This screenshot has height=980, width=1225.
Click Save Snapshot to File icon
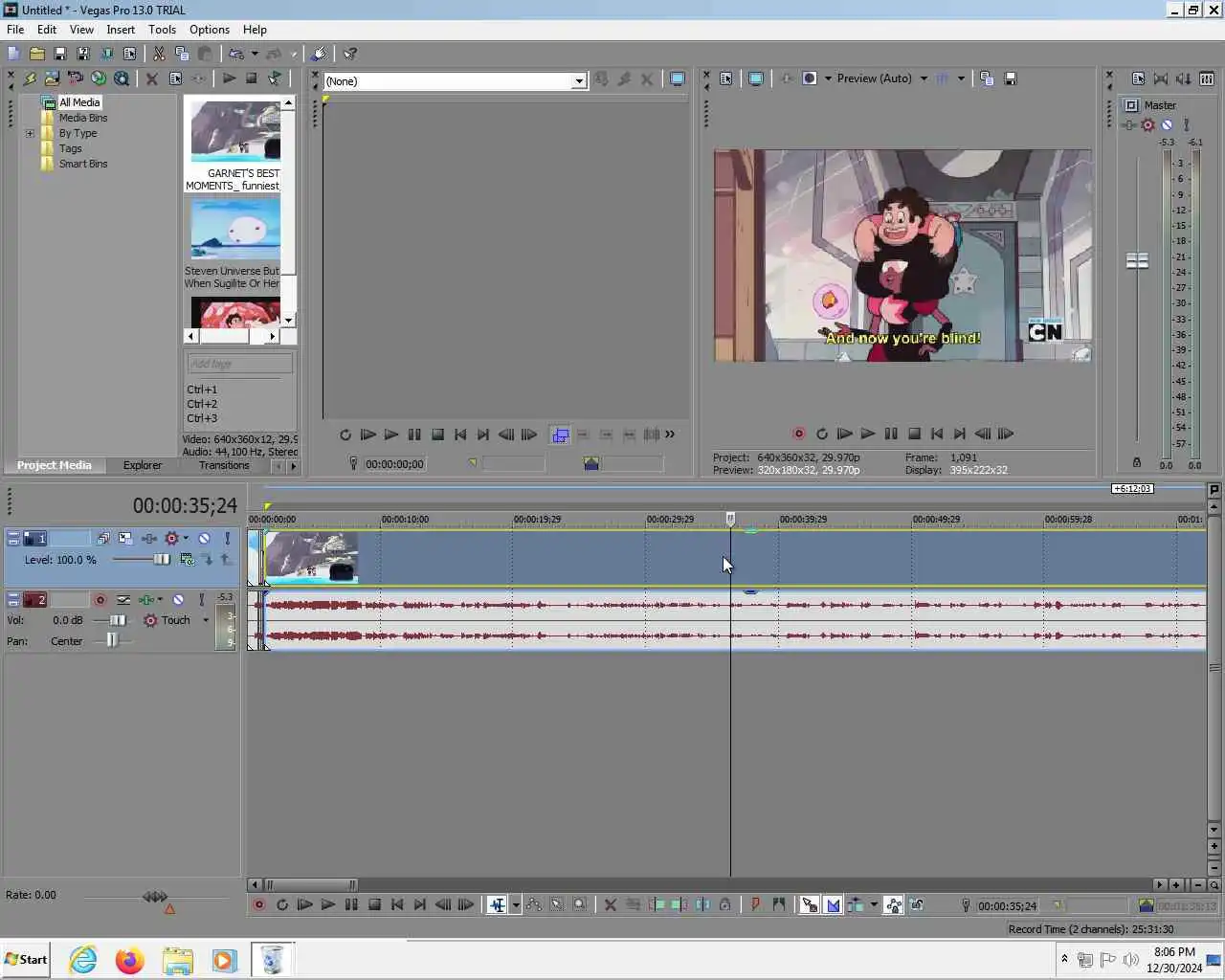(1010, 78)
